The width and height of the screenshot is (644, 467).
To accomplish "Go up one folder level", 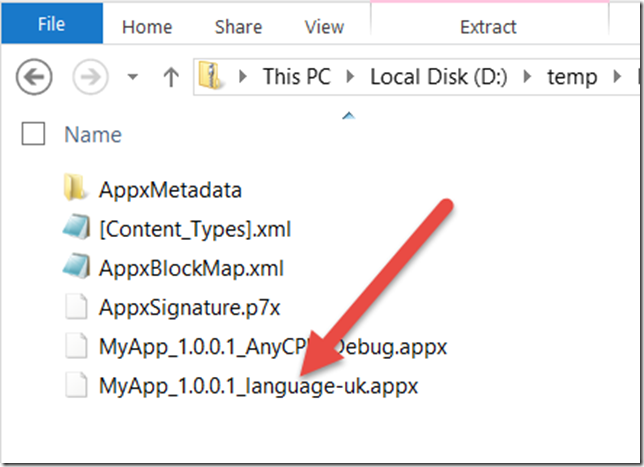I will point(171,77).
